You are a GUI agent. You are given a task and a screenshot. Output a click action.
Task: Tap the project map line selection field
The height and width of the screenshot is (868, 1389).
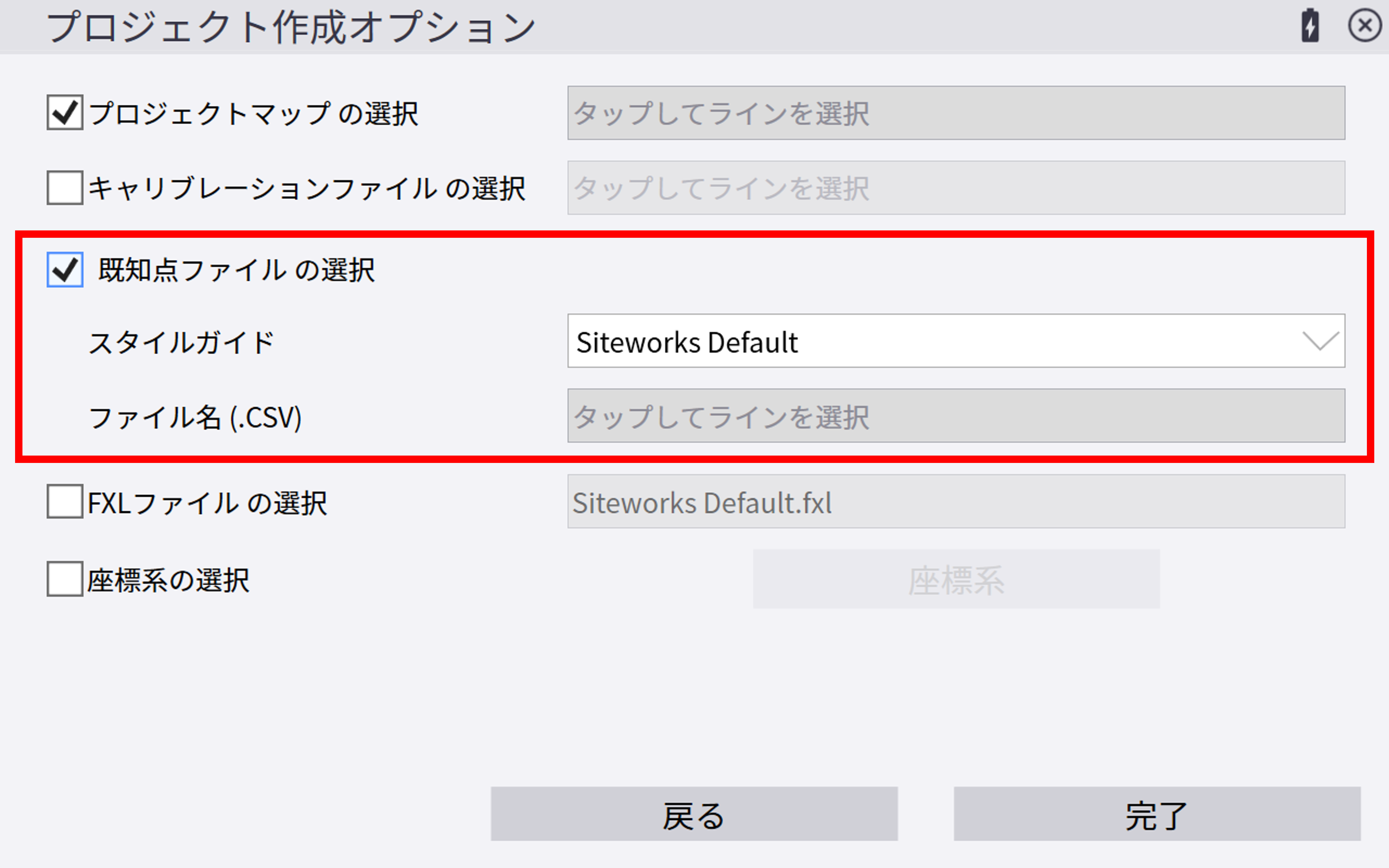(x=956, y=113)
